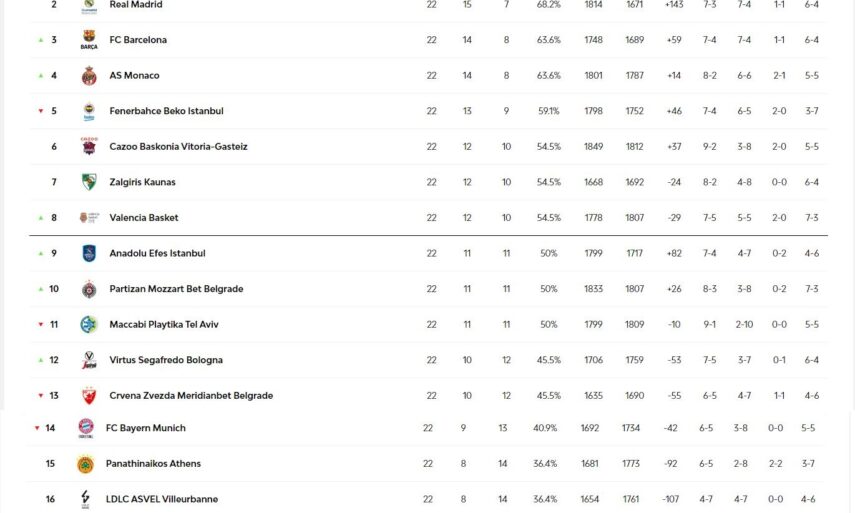Screen dimensions: 855x513
Task: Click the Partizan Mozzart Bet logo
Action: [89, 289]
